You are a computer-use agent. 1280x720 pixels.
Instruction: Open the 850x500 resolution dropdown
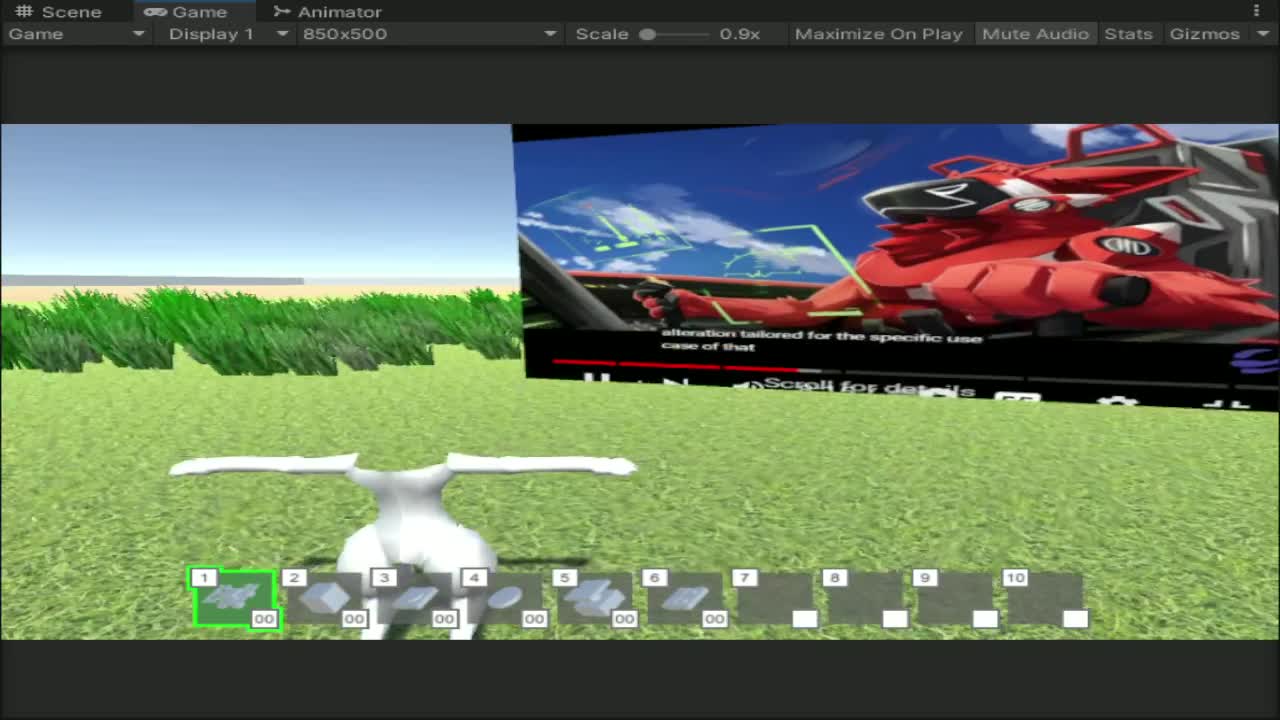click(x=428, y=34)
